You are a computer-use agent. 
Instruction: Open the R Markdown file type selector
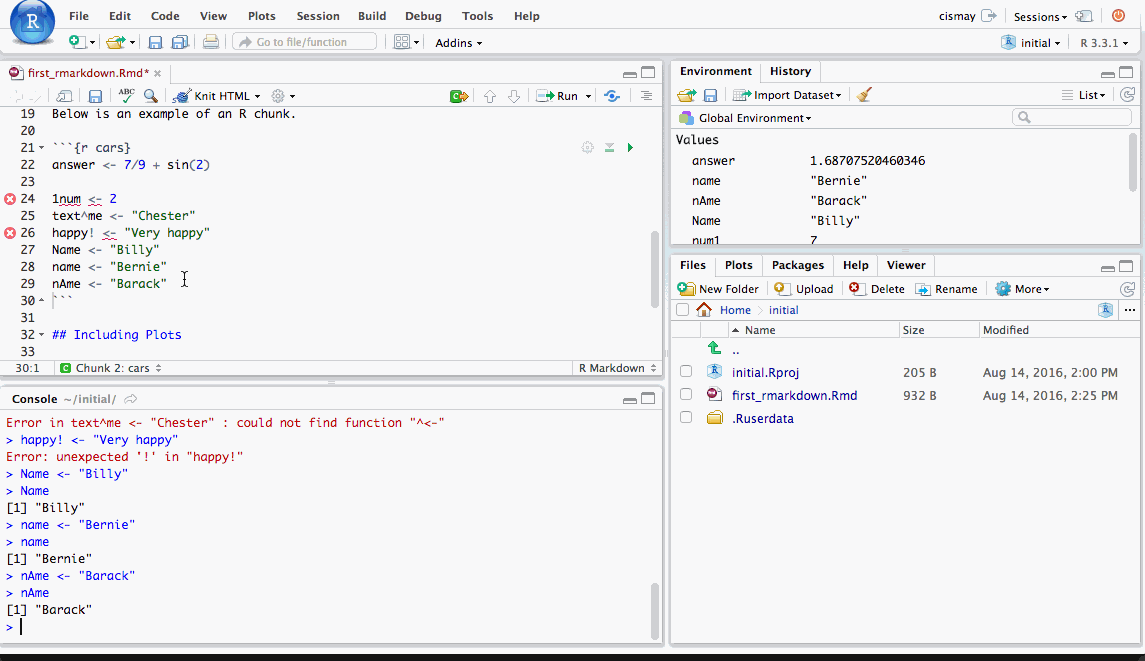617,368
